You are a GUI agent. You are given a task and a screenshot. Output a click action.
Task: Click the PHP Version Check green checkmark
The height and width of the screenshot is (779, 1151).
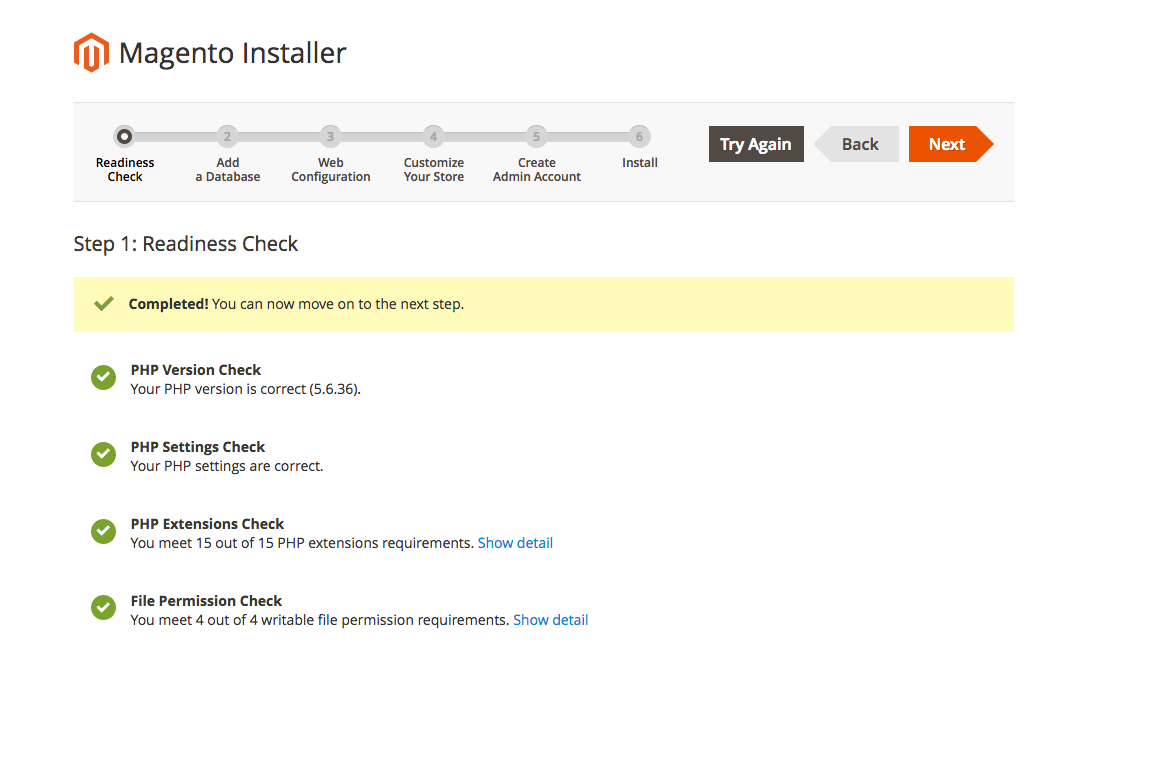(x=103, y=377)
